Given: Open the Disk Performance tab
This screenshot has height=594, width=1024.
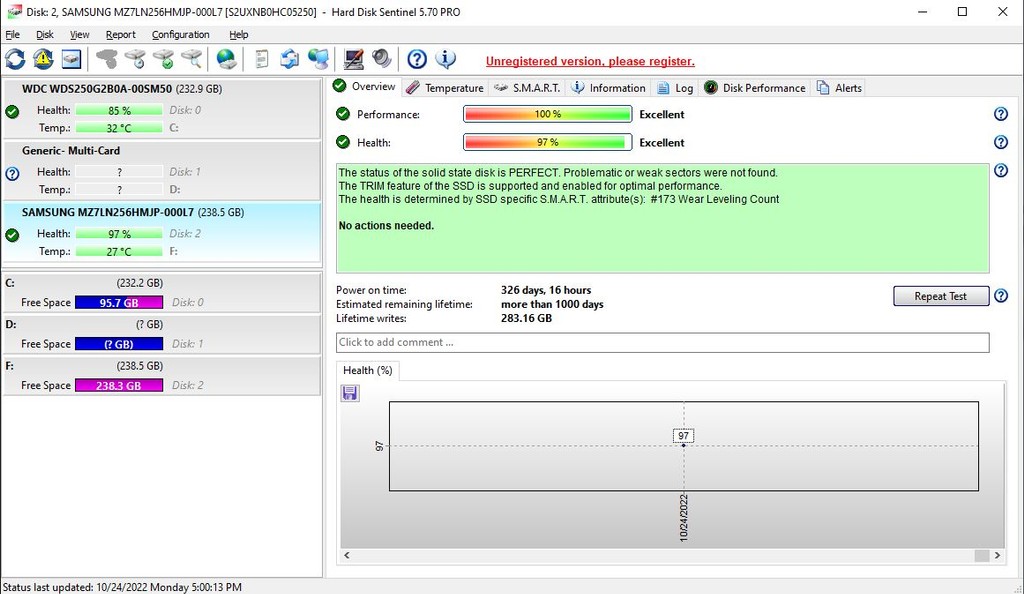Looking at the screenshot, I should coord(755,88).
